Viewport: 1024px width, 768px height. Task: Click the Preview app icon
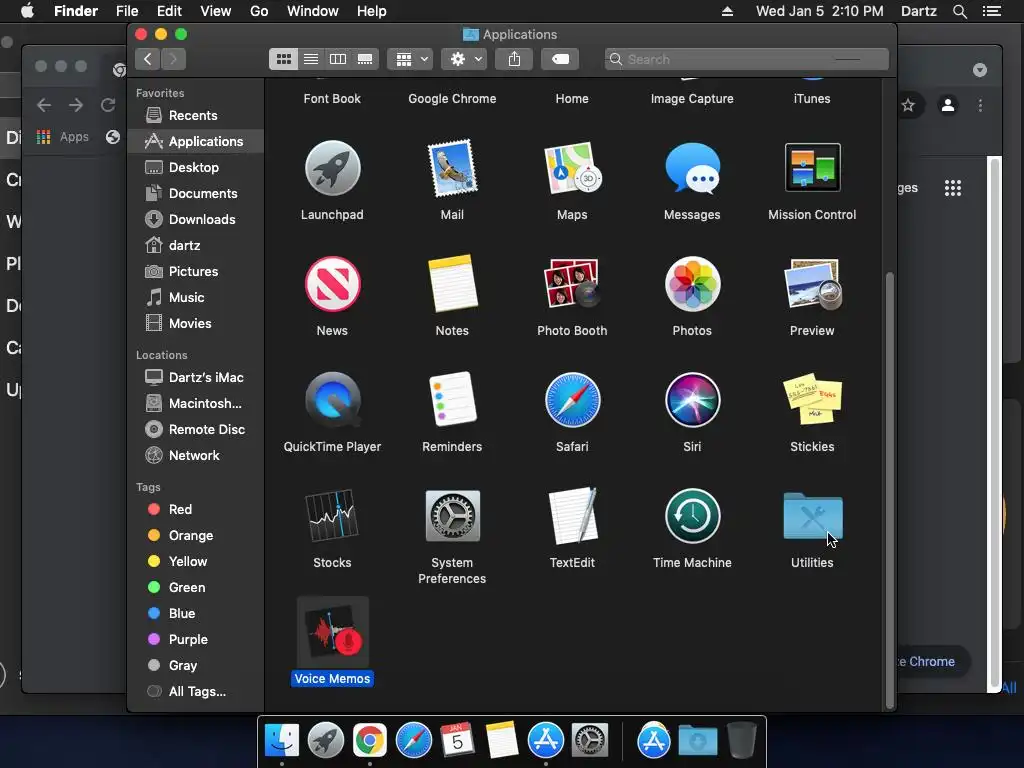(x=812, y=284)
